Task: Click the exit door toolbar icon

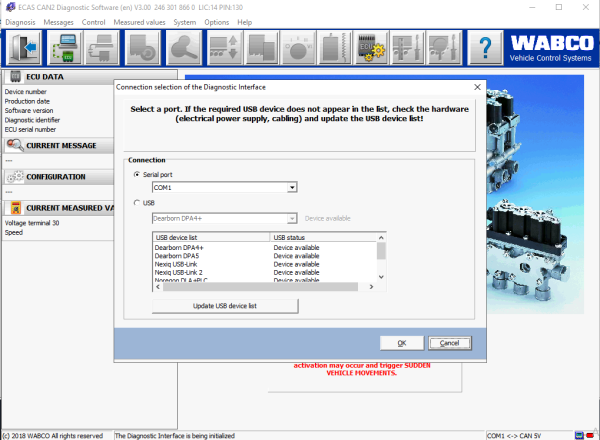Action: (24, 48)
